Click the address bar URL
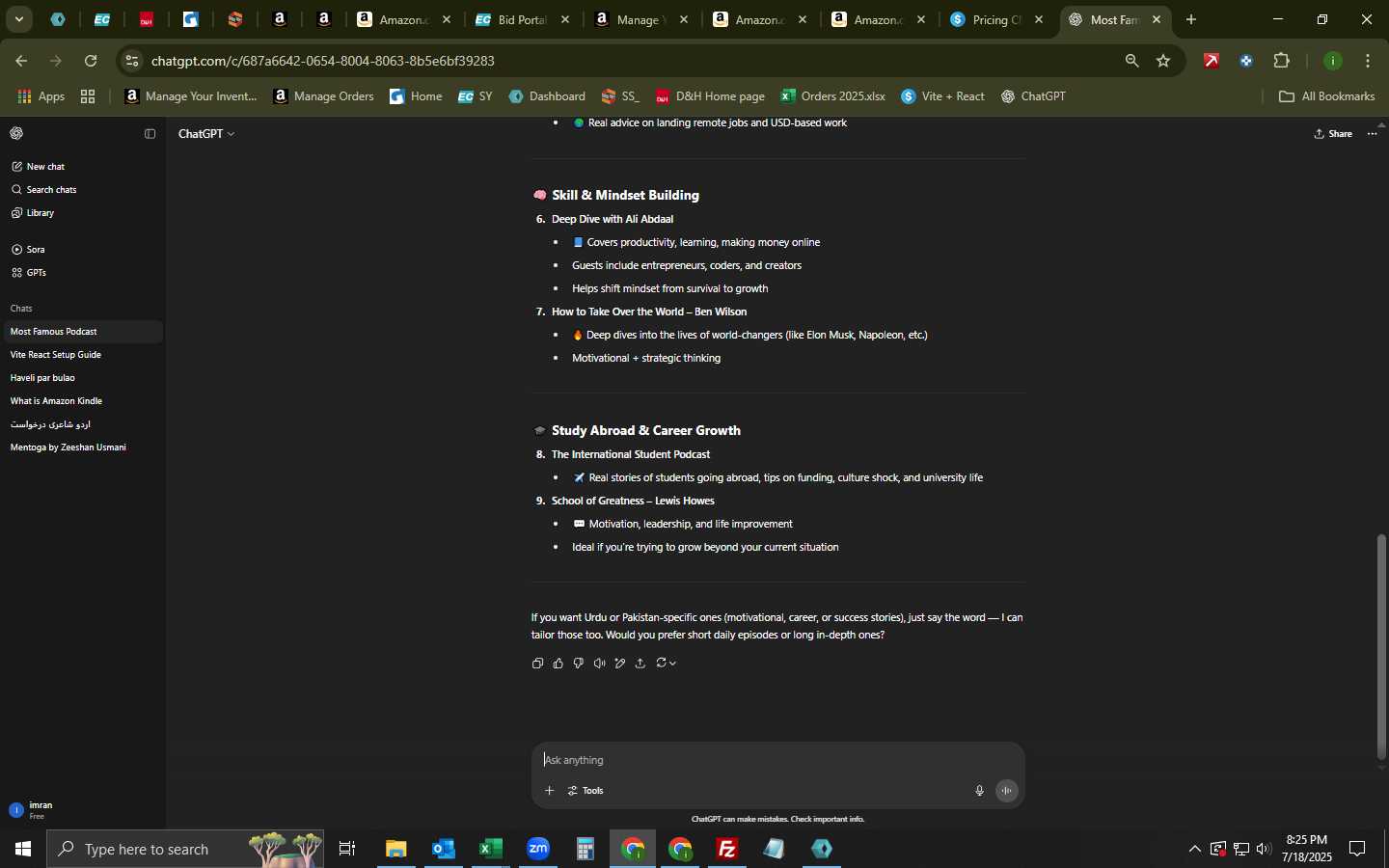Viewport: 1389px width, 868px height. coord(323,61)
